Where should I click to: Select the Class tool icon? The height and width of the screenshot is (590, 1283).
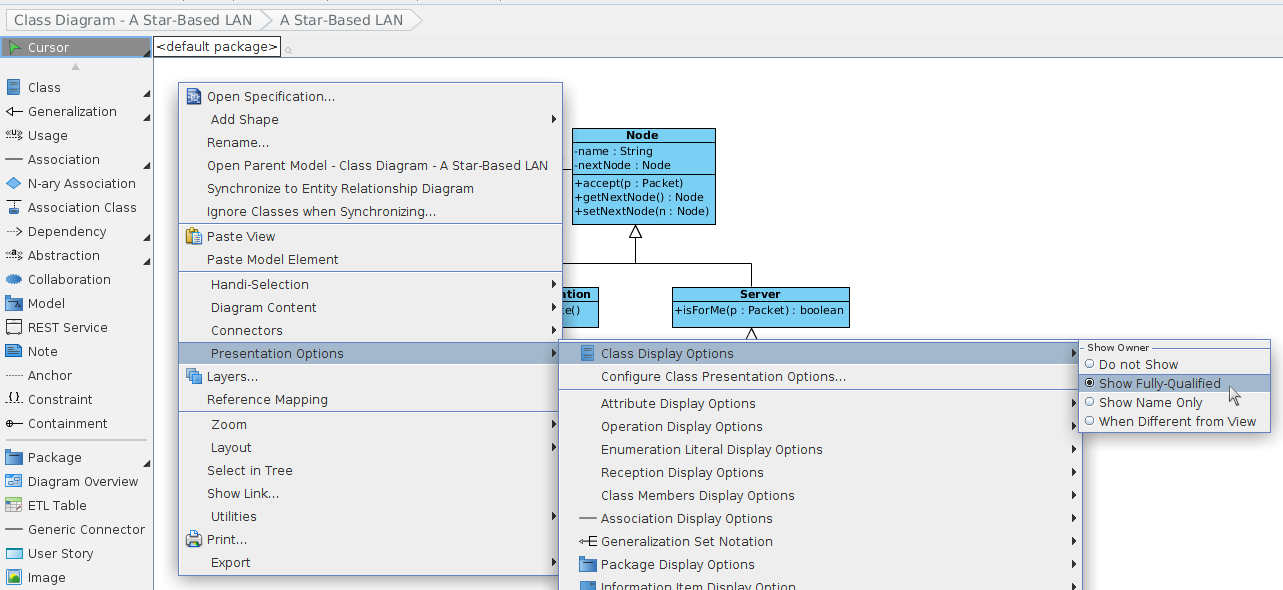[14, 87]
